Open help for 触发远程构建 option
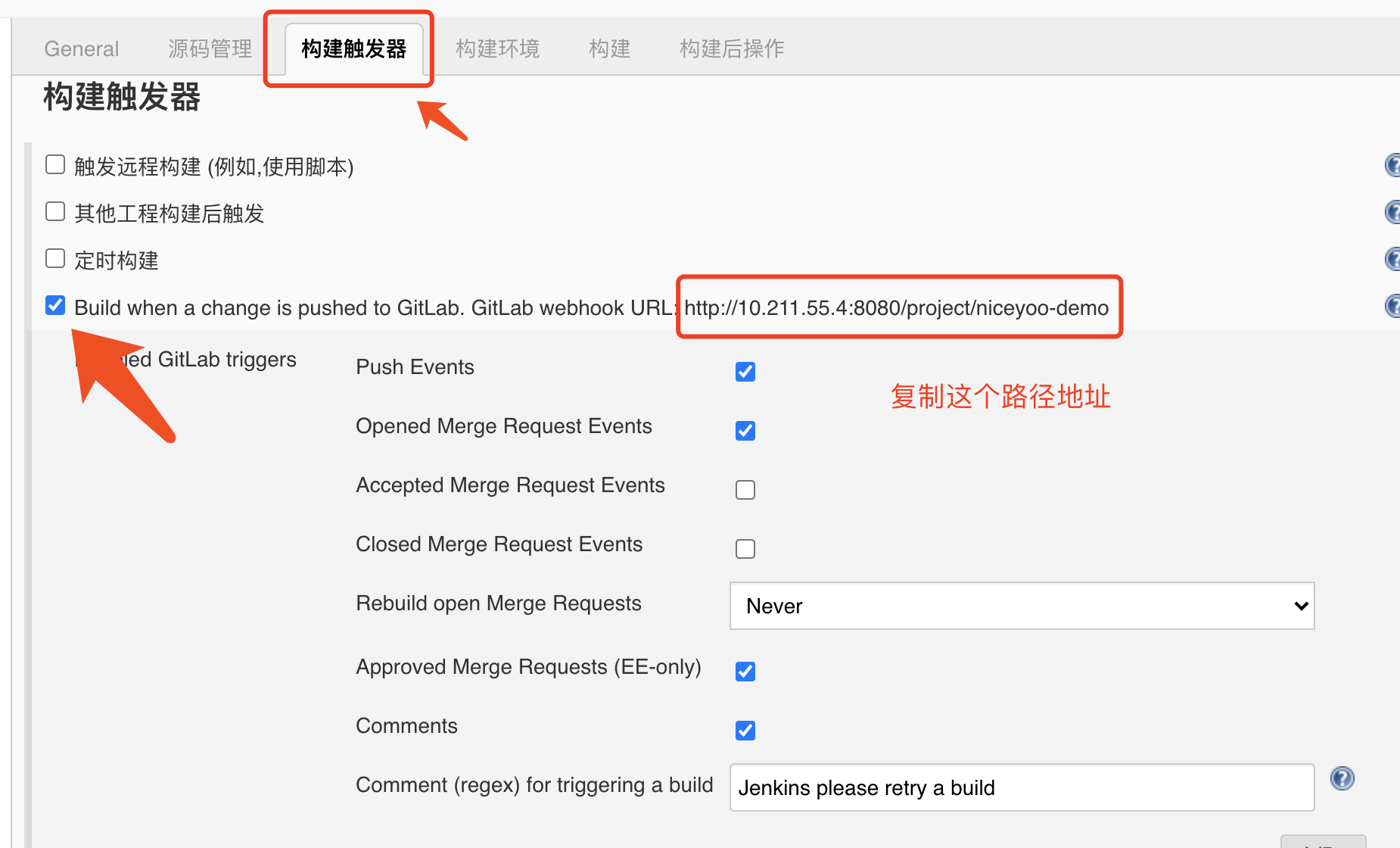The width and height of the screenshot is (1400, 848). click(x=1392, y=165)
